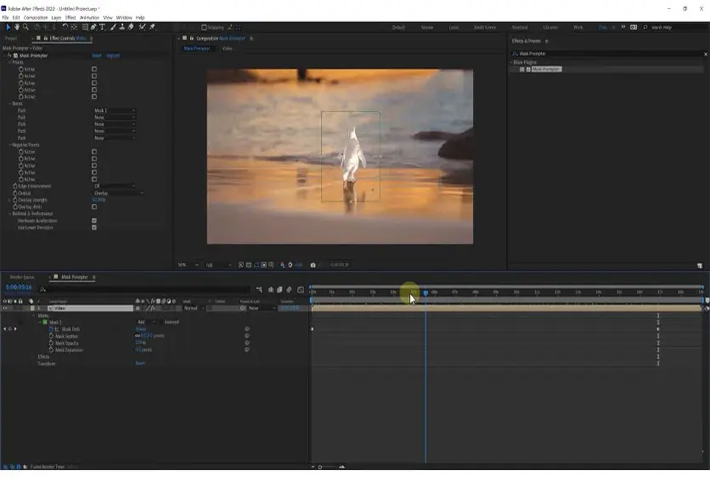
Task: Select the Type tool
Action: [x=102, y=27]
